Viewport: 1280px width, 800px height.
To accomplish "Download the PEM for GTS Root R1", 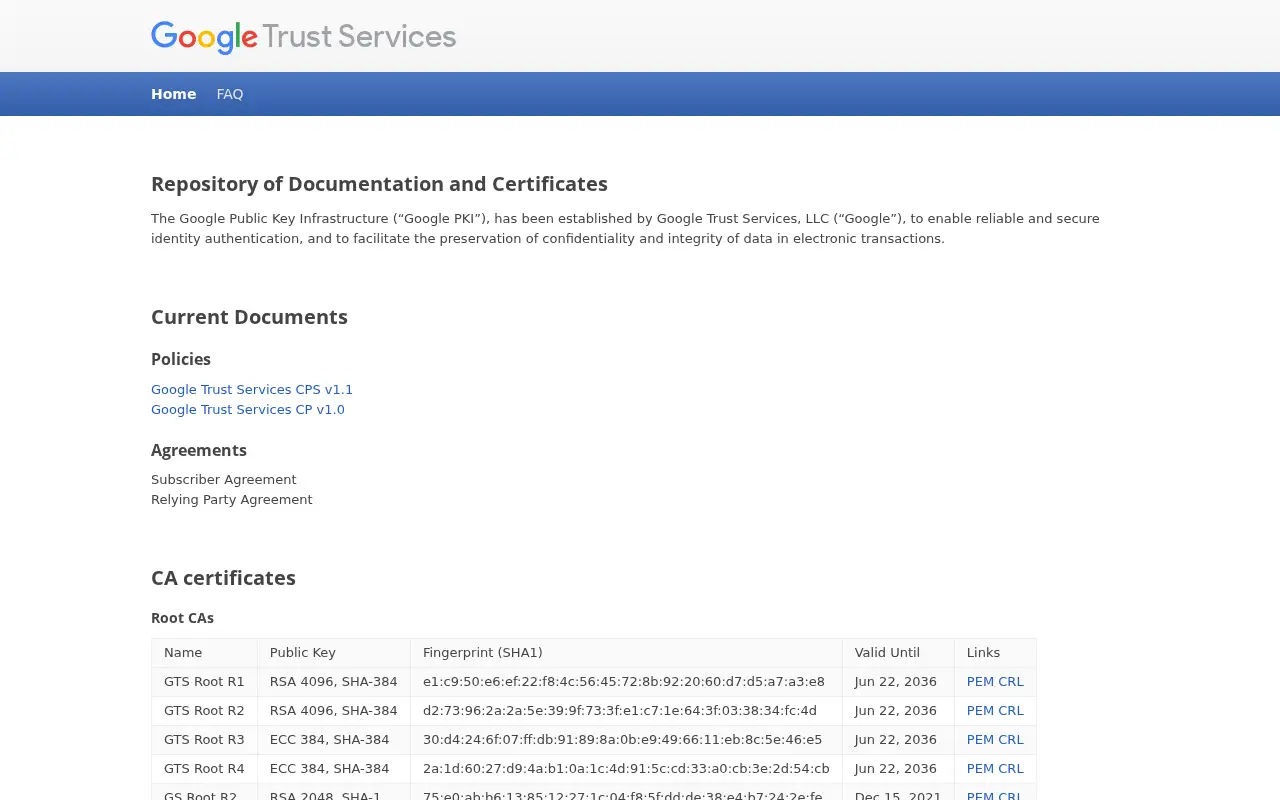I will tap(980, 682).
